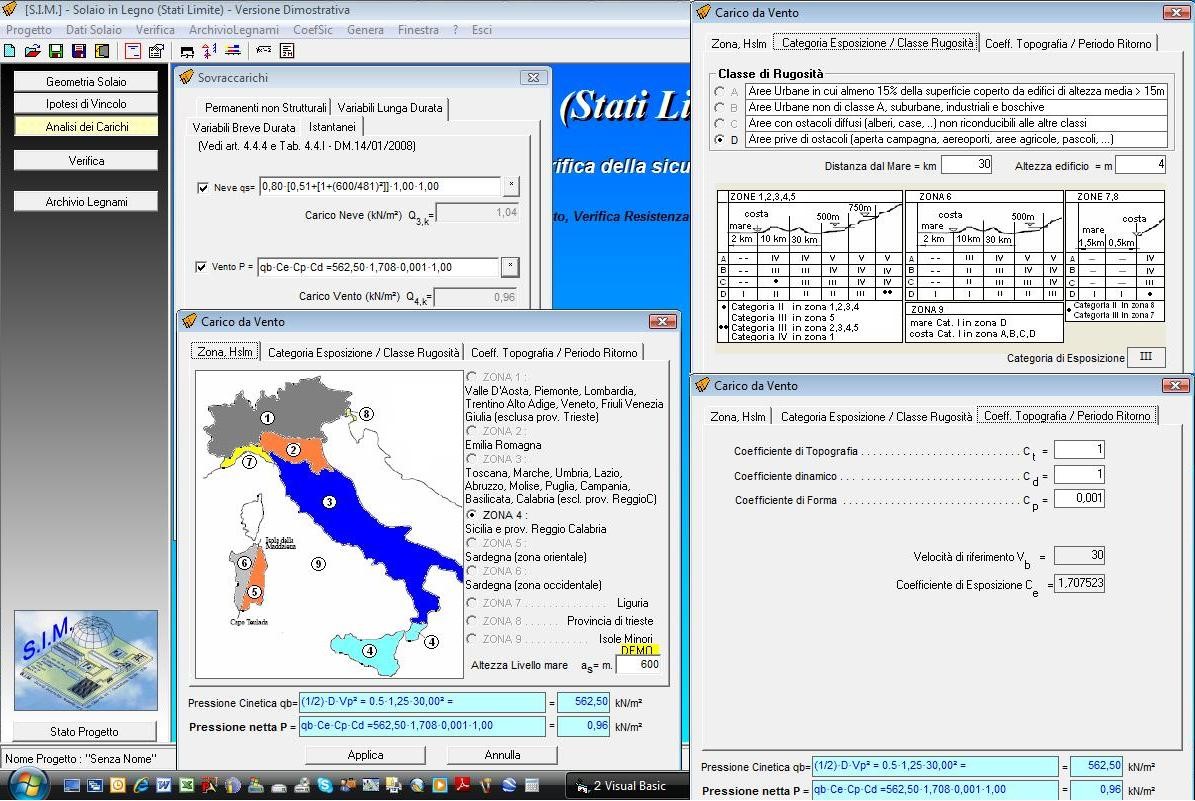Uncheck the Neve qs checkbox

[203, 187]
